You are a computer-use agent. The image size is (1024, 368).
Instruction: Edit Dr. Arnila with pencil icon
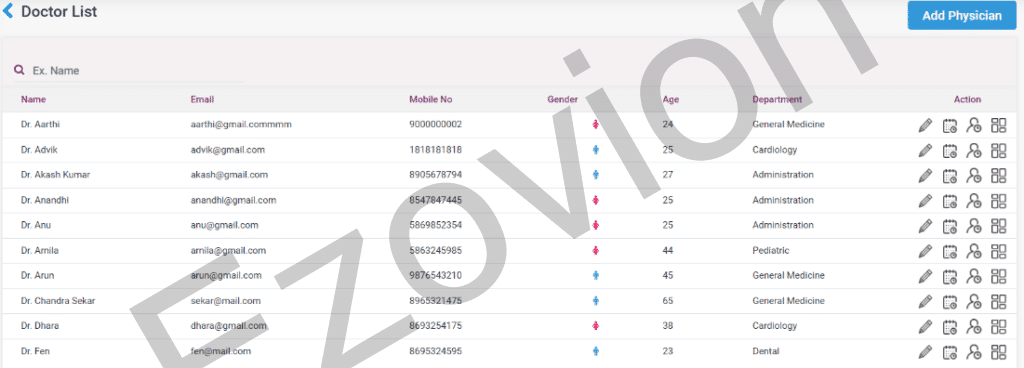(x=925, y=251)
